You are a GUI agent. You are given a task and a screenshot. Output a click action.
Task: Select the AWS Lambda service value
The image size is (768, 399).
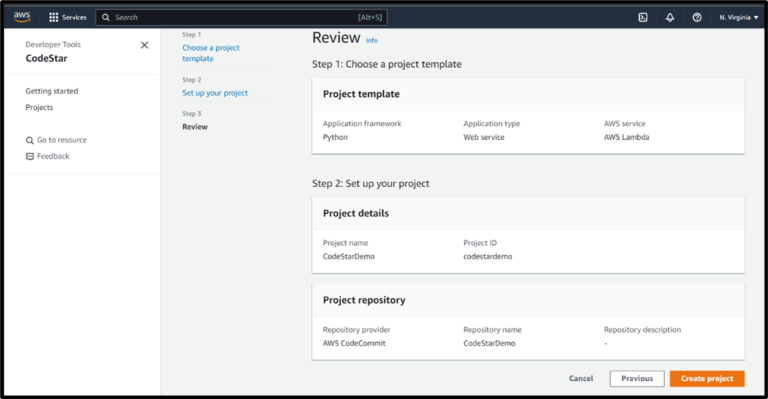pos(626,137)
